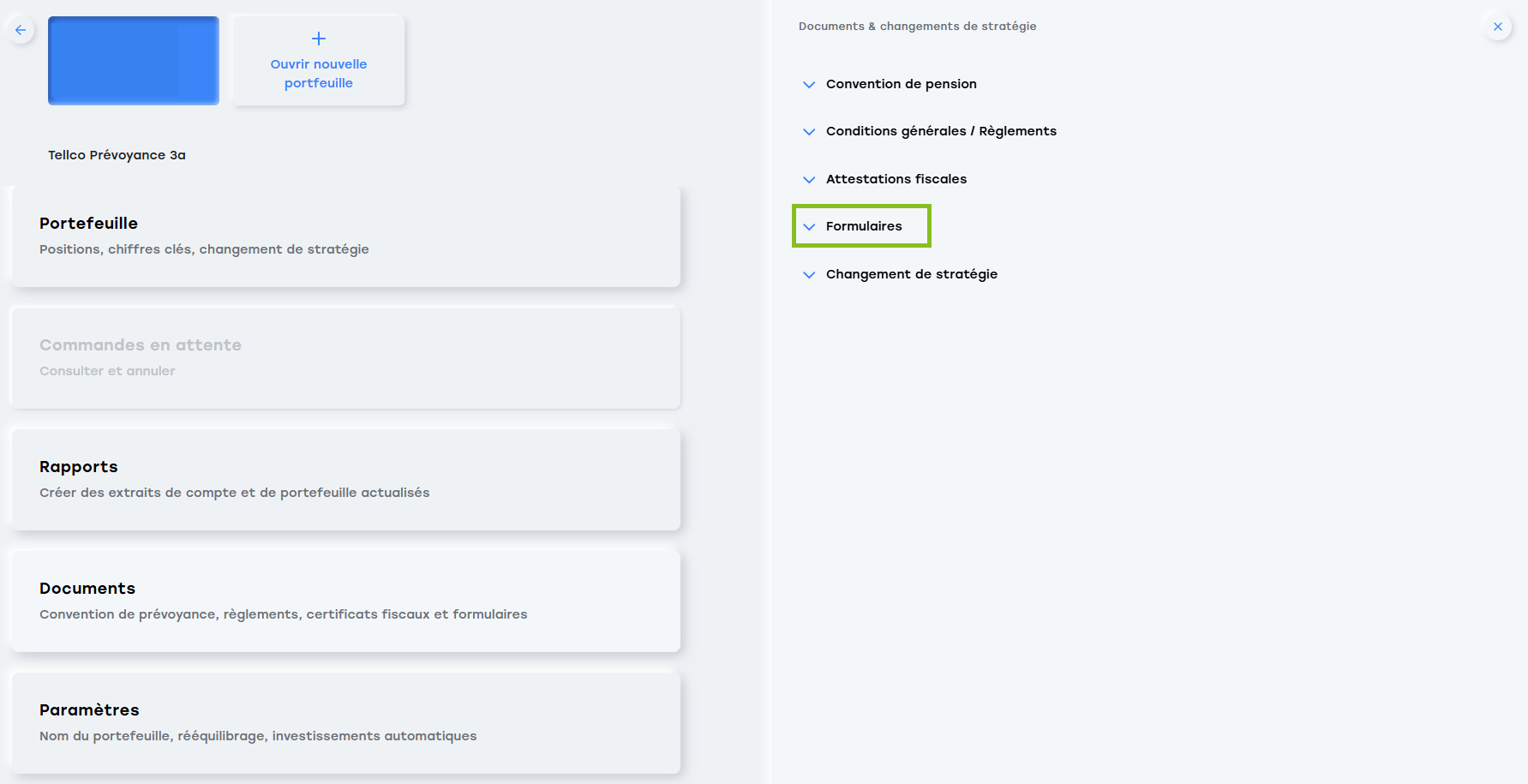This screenshot has height=784, width=1528.
Task: Open the Attestations fiscales section
Action: coord(896,179)
